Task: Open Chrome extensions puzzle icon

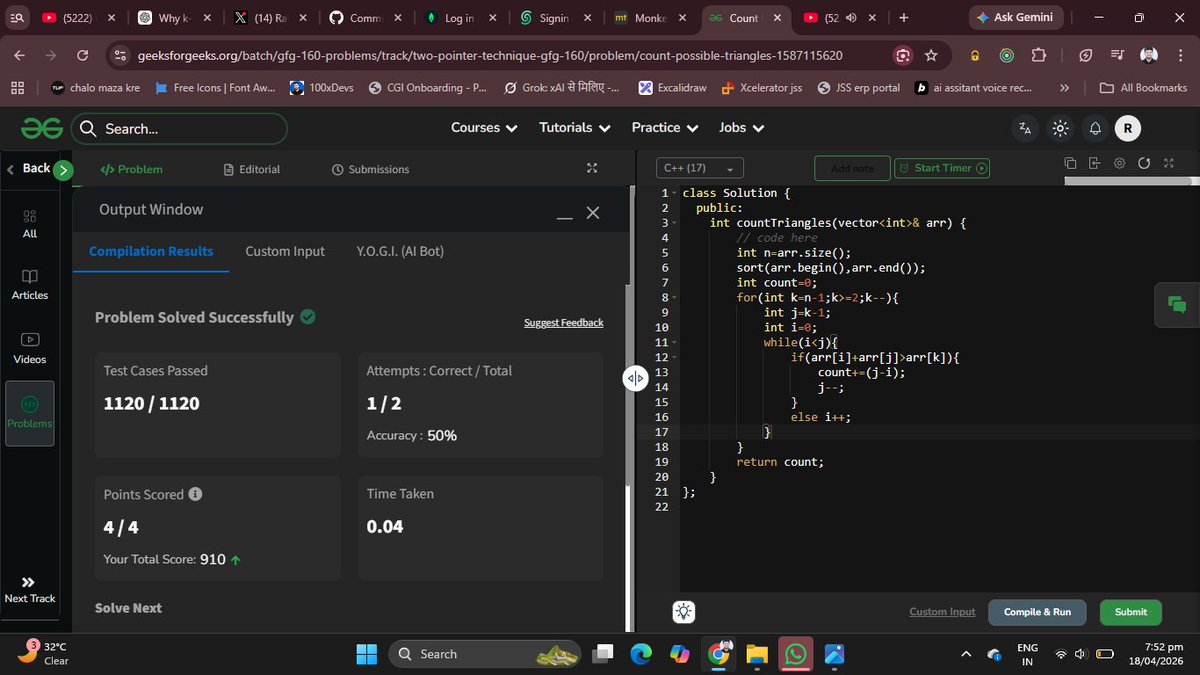Action: 1039,55
